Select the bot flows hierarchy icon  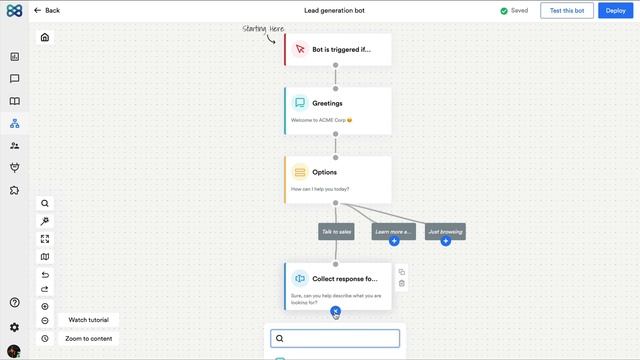pyautogui.click(x=15, y=123)
